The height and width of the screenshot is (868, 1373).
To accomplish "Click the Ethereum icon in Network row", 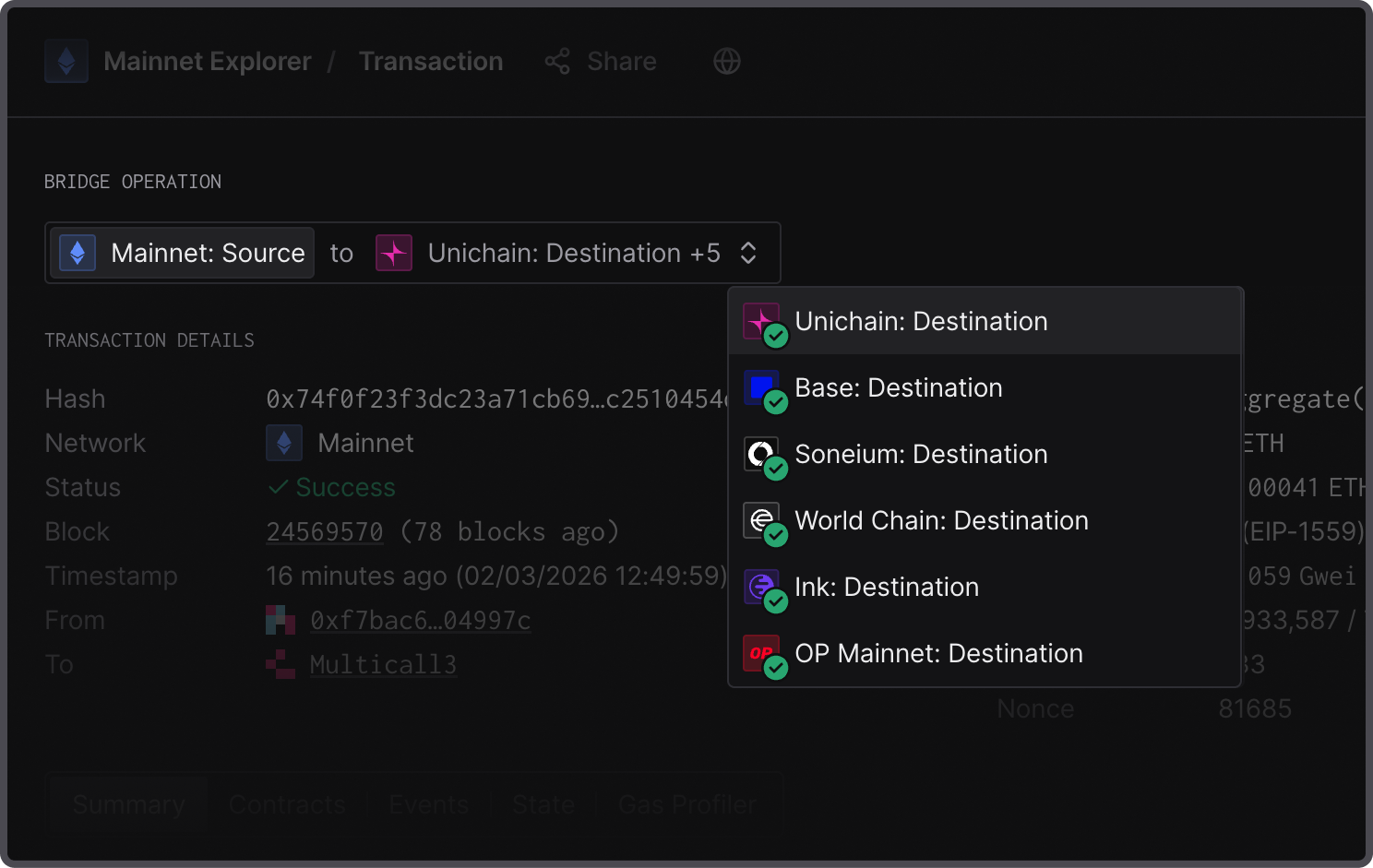I will 284,443.
